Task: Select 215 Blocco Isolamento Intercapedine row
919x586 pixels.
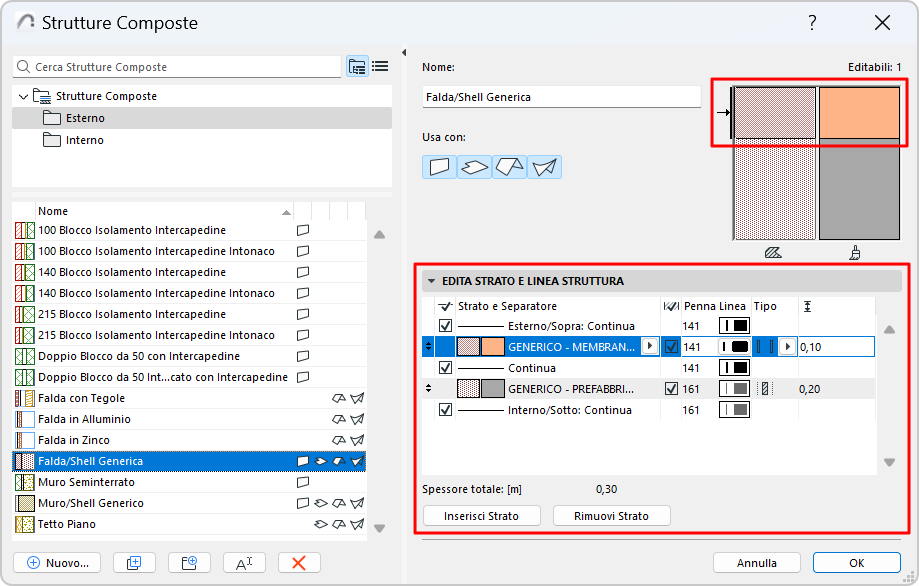Action: [189, 314]
